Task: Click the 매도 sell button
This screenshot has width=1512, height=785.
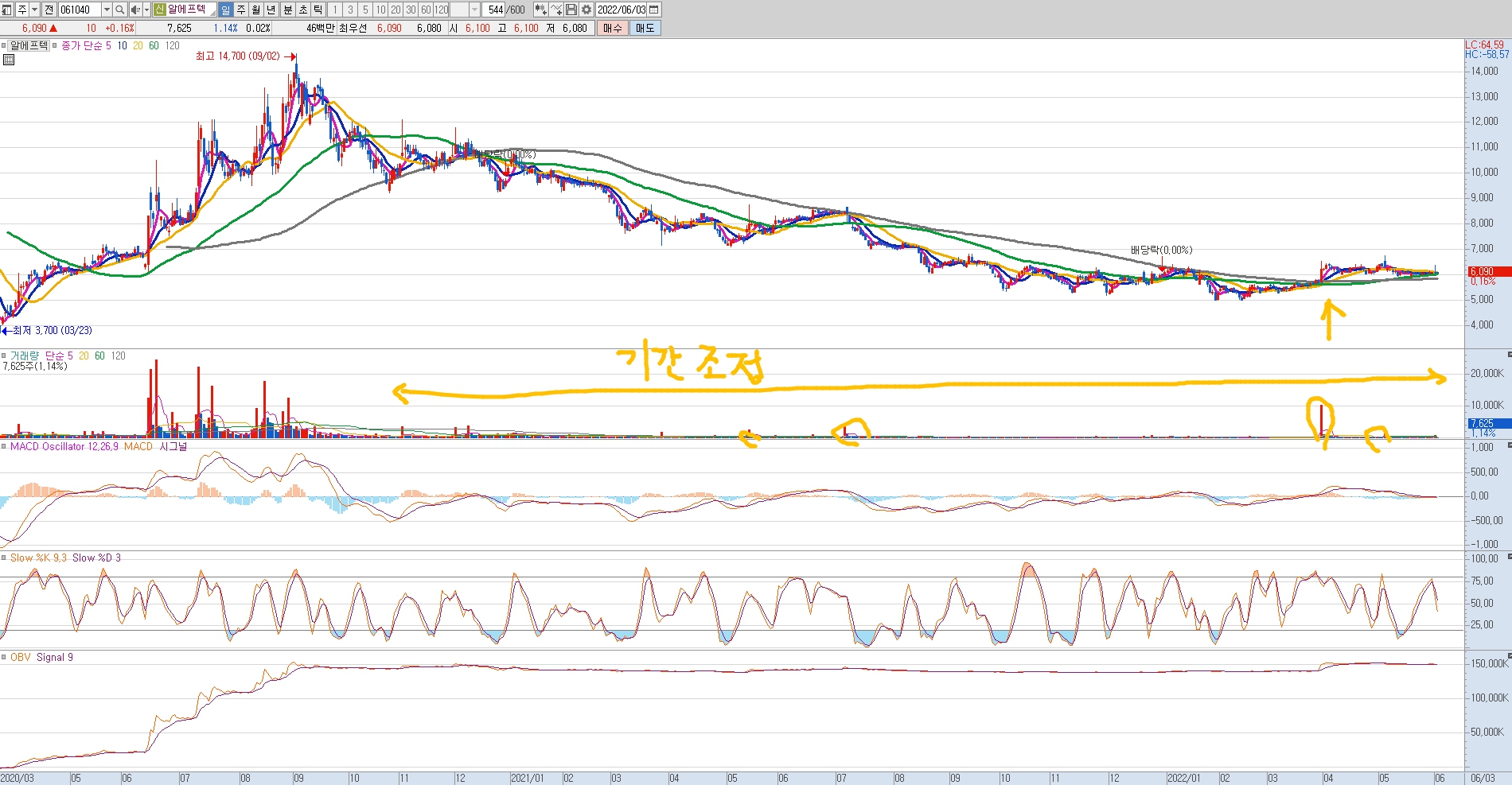Action: (645, 28)
